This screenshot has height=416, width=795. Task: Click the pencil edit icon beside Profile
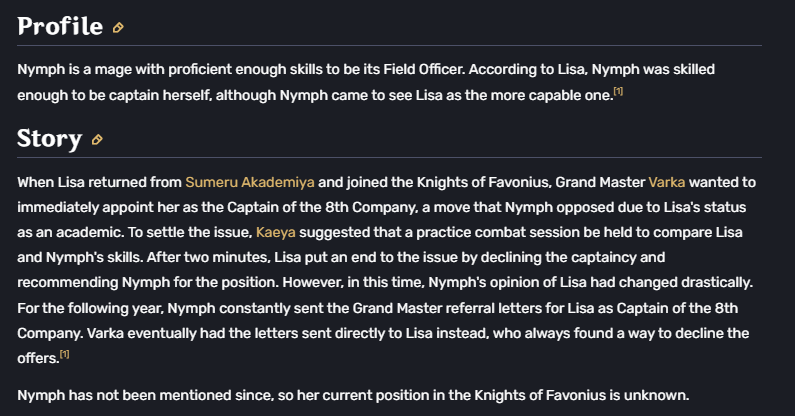click(x=118, y=28)
